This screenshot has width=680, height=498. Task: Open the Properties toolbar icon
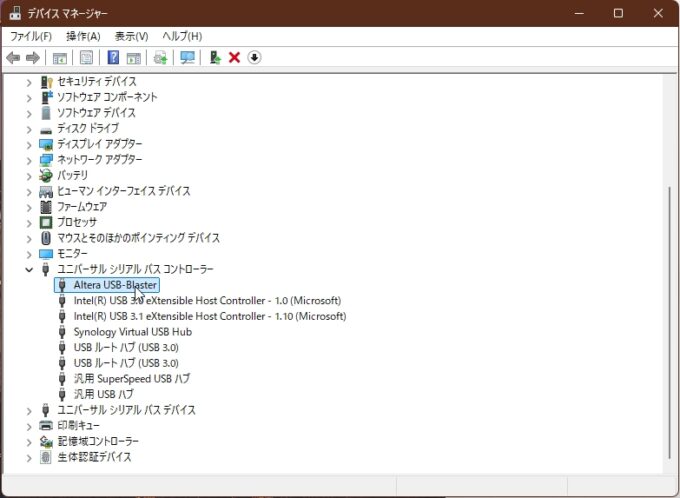pos(86,57)
